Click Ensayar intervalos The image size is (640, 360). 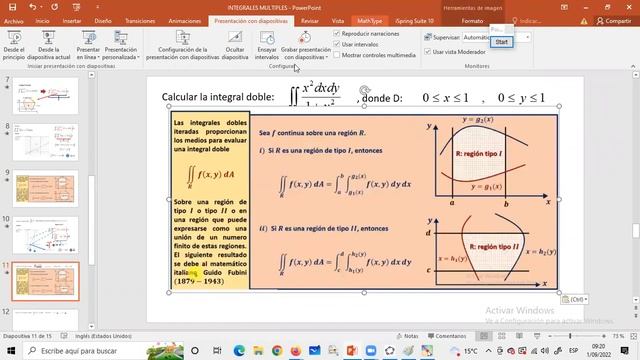[267, 46]
